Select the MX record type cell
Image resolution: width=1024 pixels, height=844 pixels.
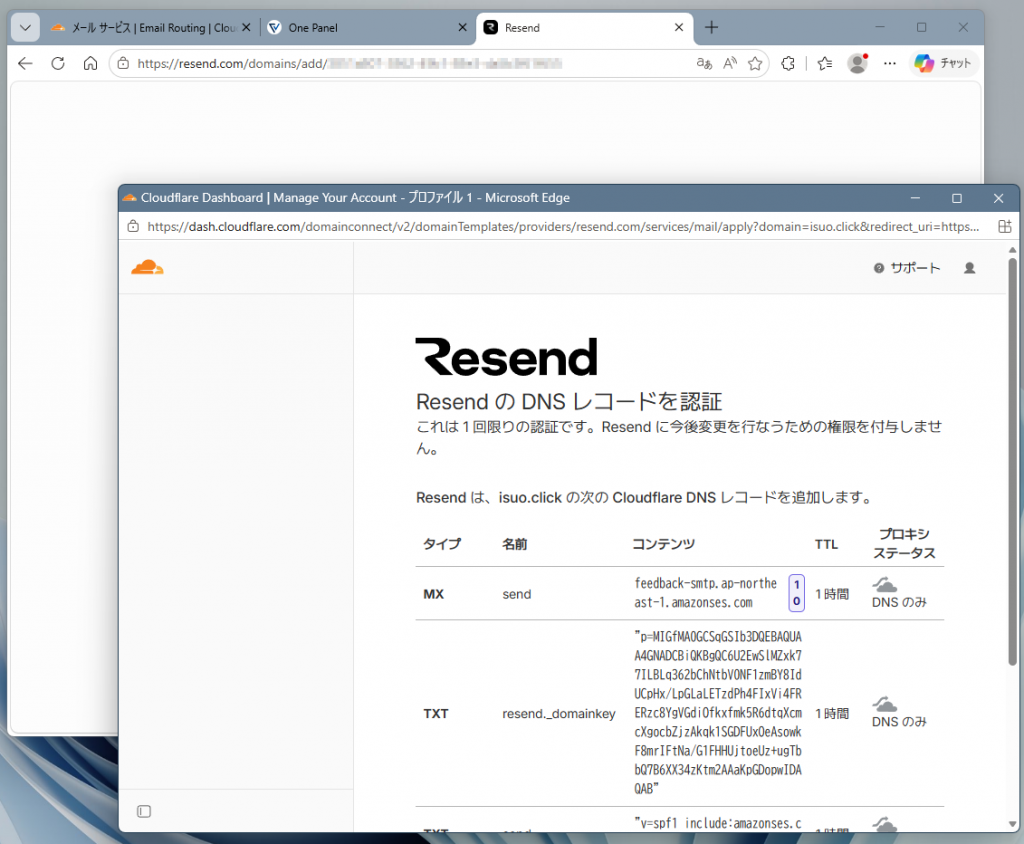click(x=434, y=594)
